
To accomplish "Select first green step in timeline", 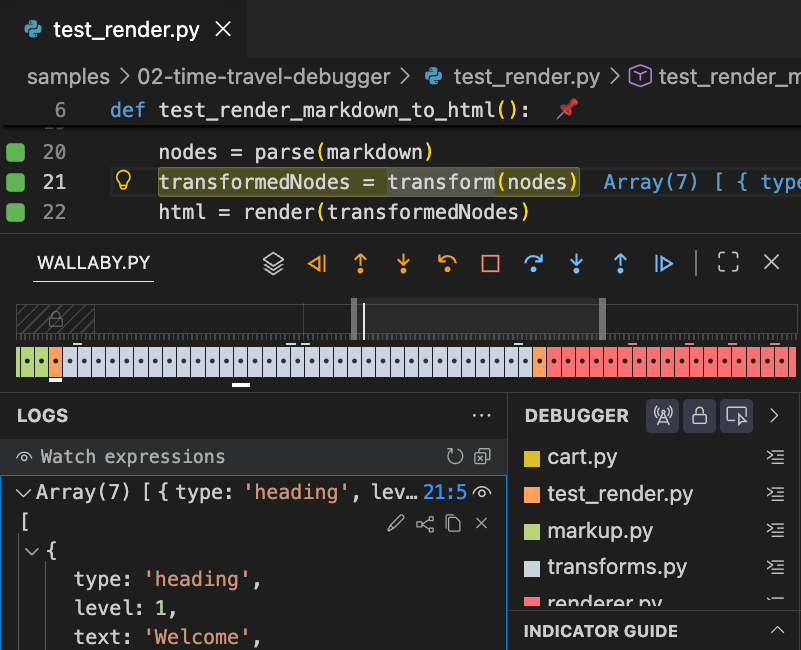I will click(x=19, y=362).
